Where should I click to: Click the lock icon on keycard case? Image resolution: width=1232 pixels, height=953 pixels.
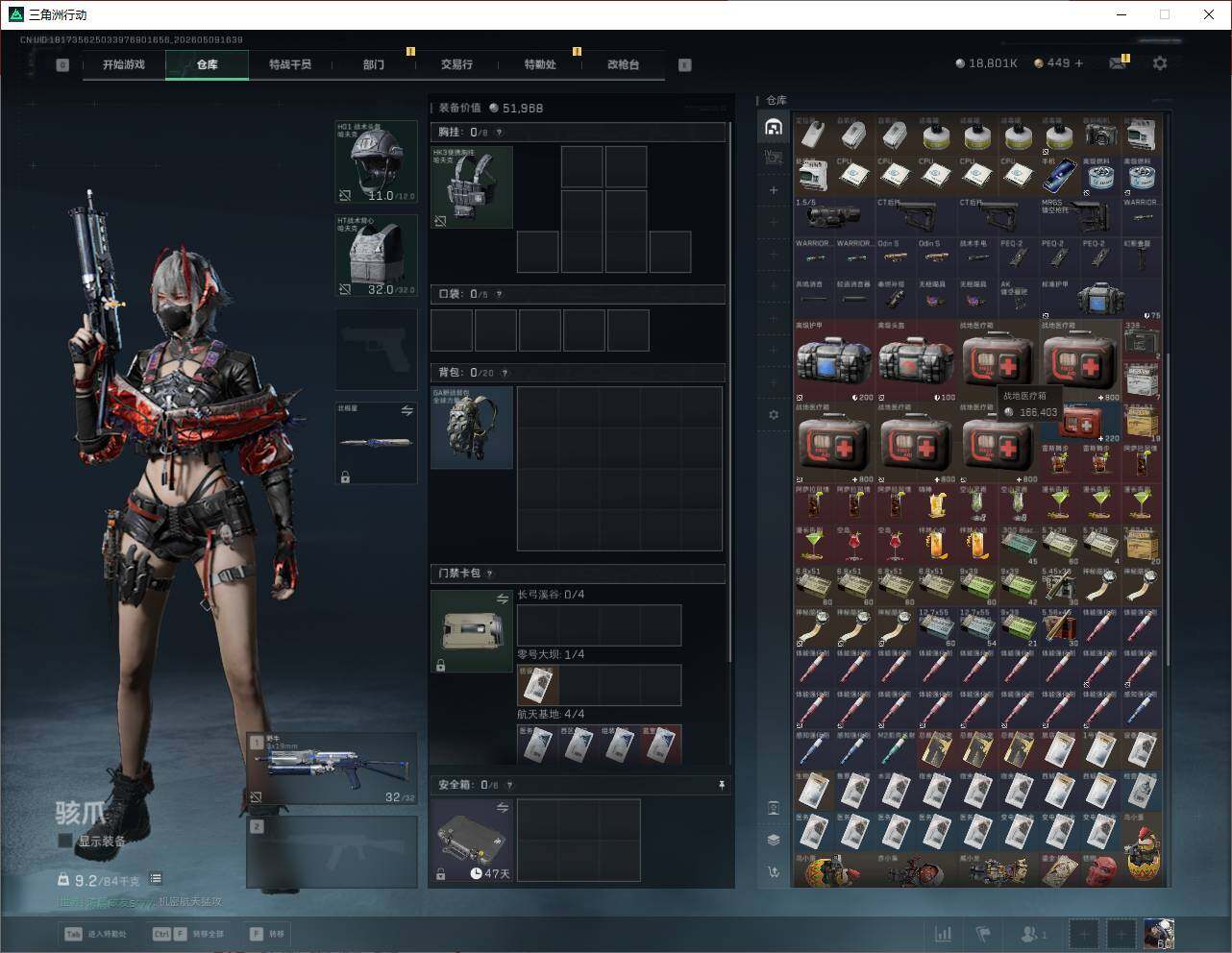click(x=440, y=665)
